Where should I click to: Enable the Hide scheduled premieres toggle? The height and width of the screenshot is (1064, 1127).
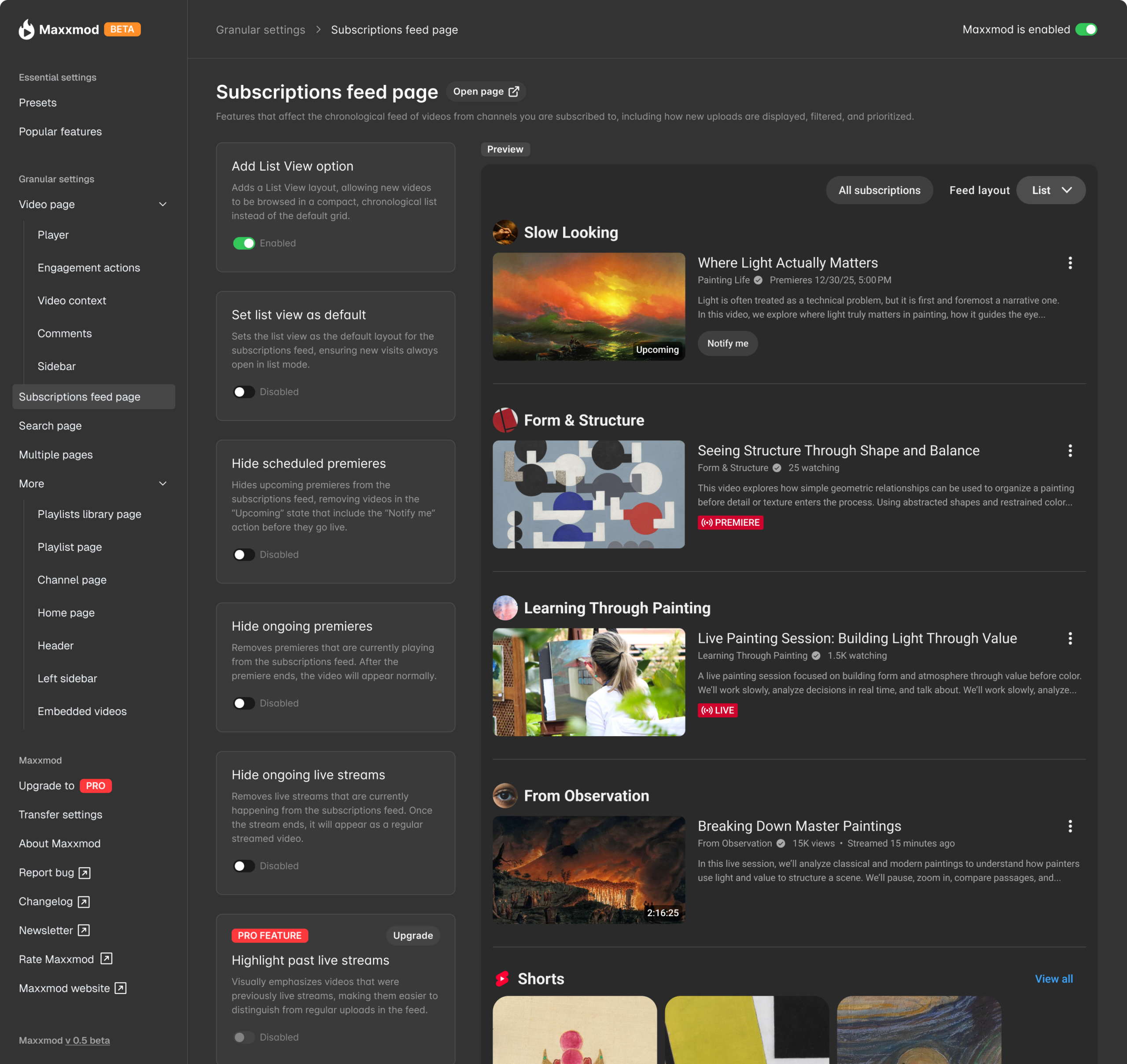(x=244, y=554)
